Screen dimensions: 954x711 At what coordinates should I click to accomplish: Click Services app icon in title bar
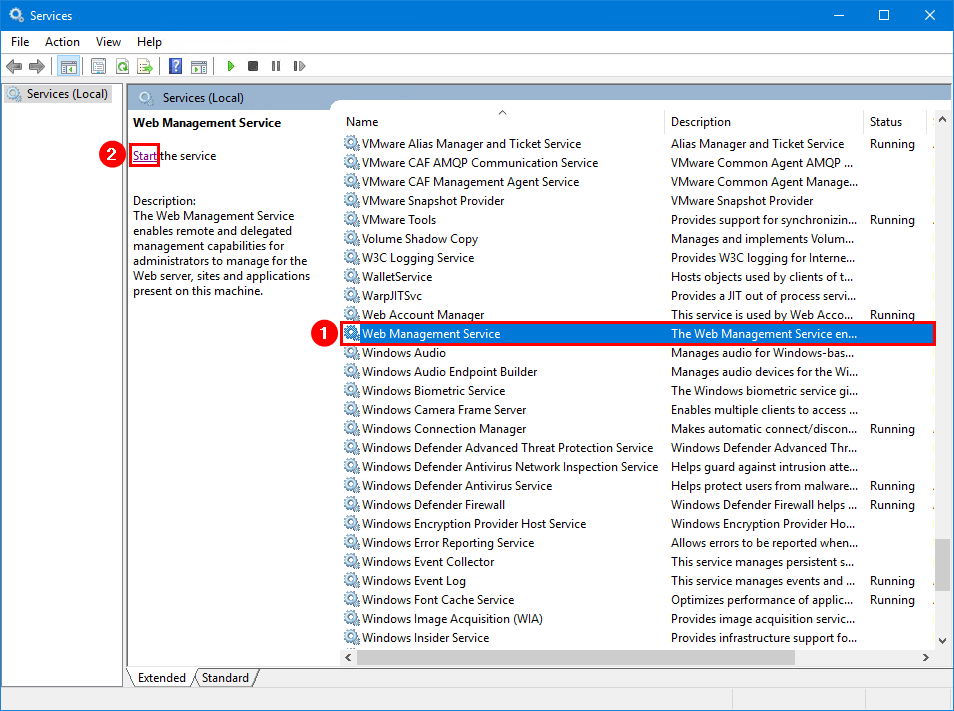[x=16, y=15]
